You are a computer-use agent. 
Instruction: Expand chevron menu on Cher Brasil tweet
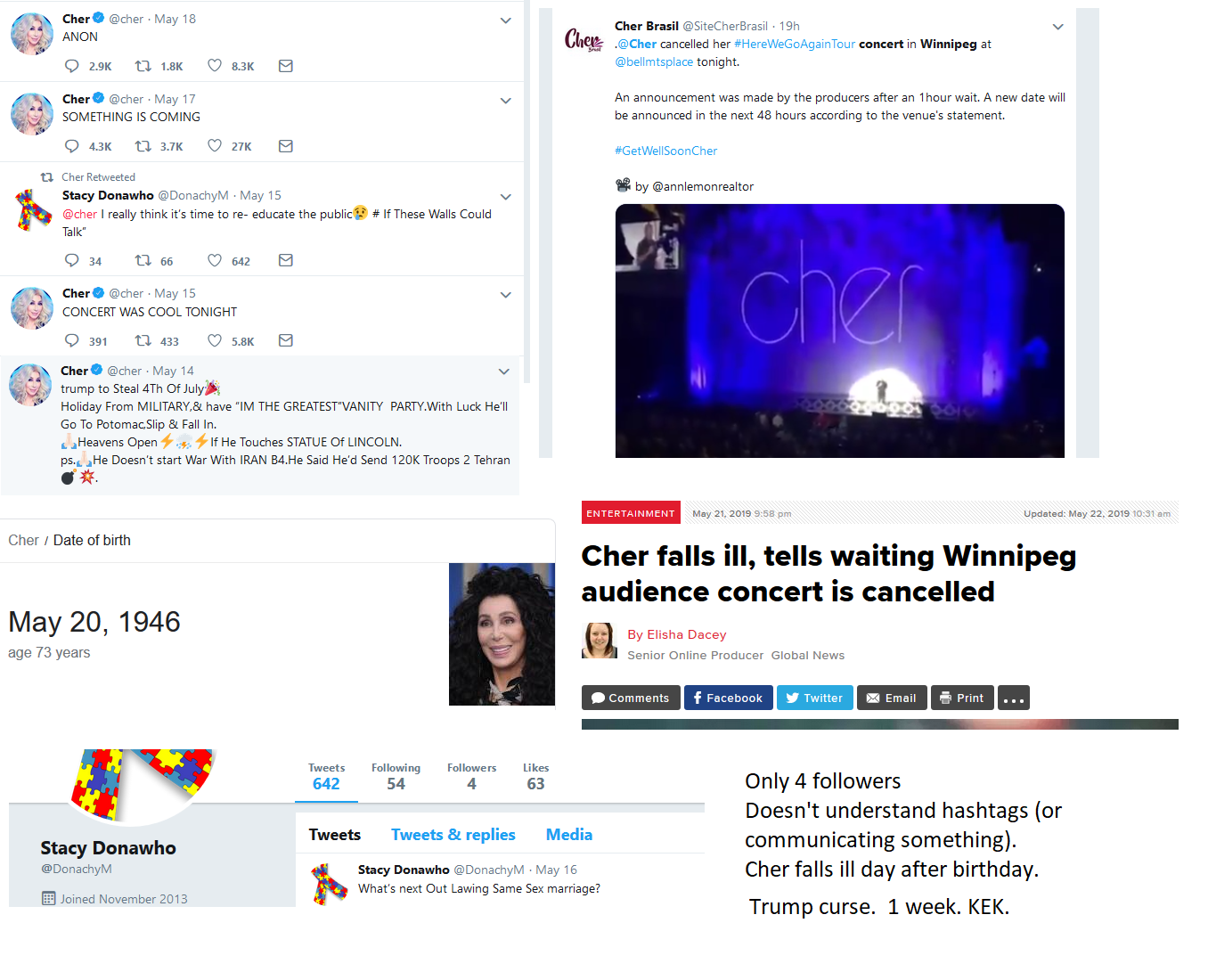click(x=1057, y=27)
